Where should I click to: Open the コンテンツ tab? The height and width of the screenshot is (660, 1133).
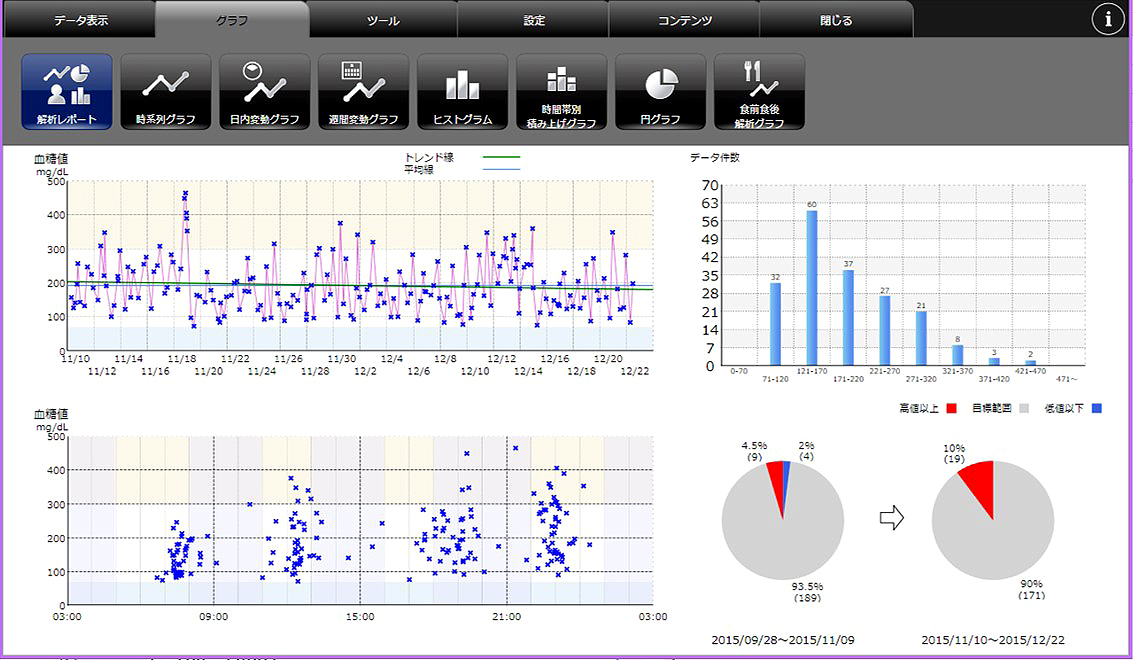pos(685,20)
